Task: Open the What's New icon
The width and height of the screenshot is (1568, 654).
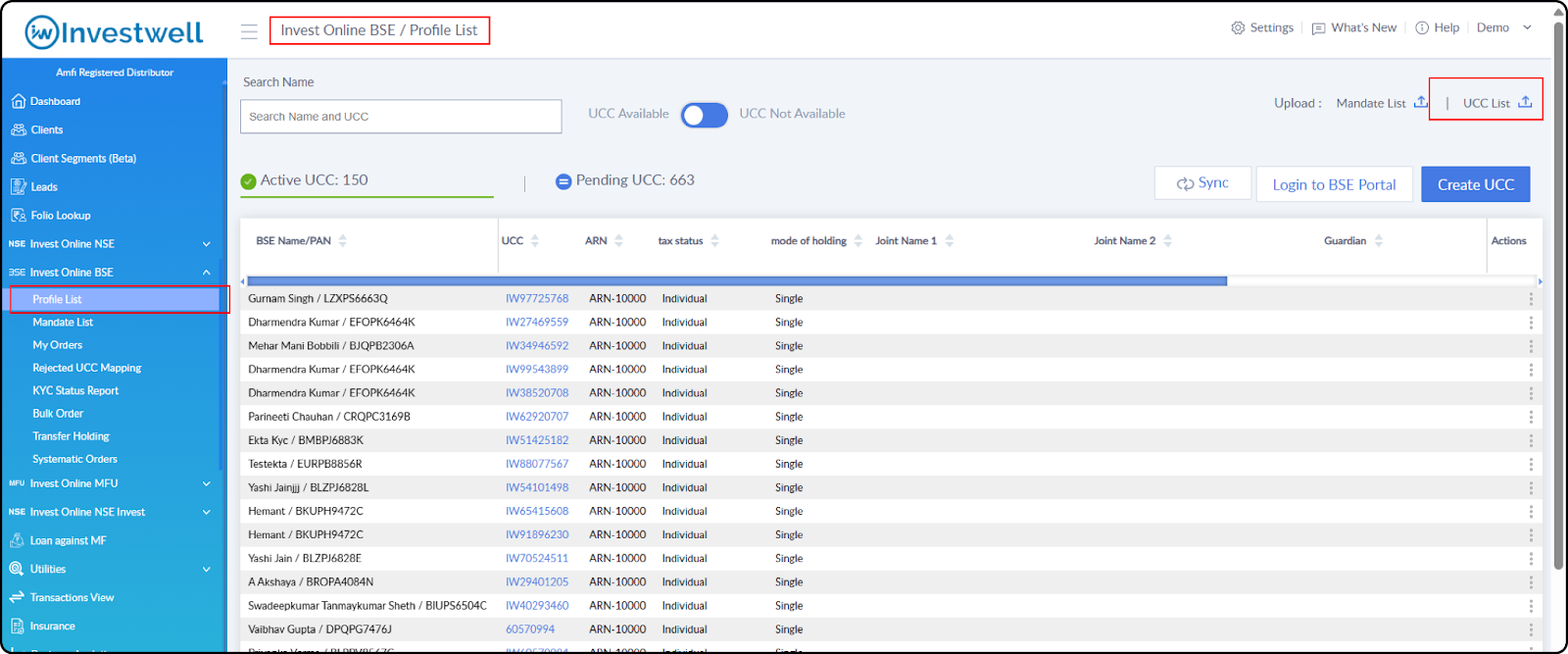Action: pyautogui.click(x=1318, y=28)
